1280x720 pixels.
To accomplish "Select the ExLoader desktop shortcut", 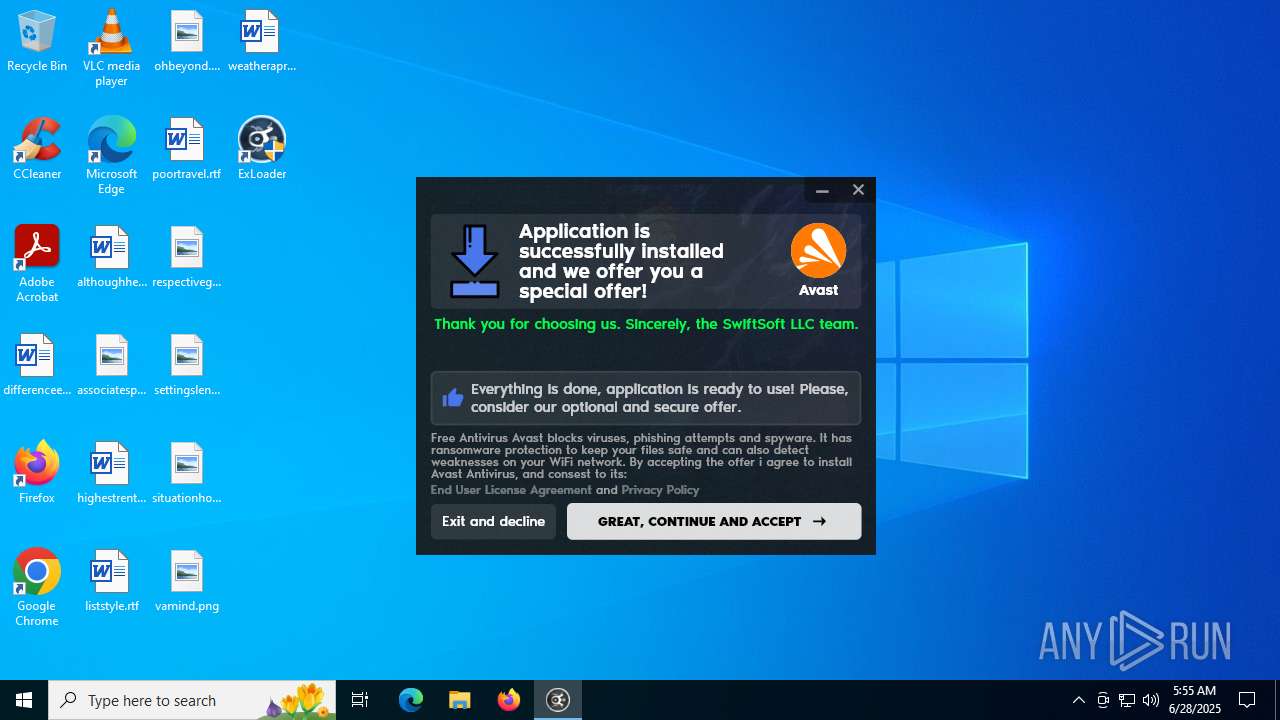I will tap(262, 149).
